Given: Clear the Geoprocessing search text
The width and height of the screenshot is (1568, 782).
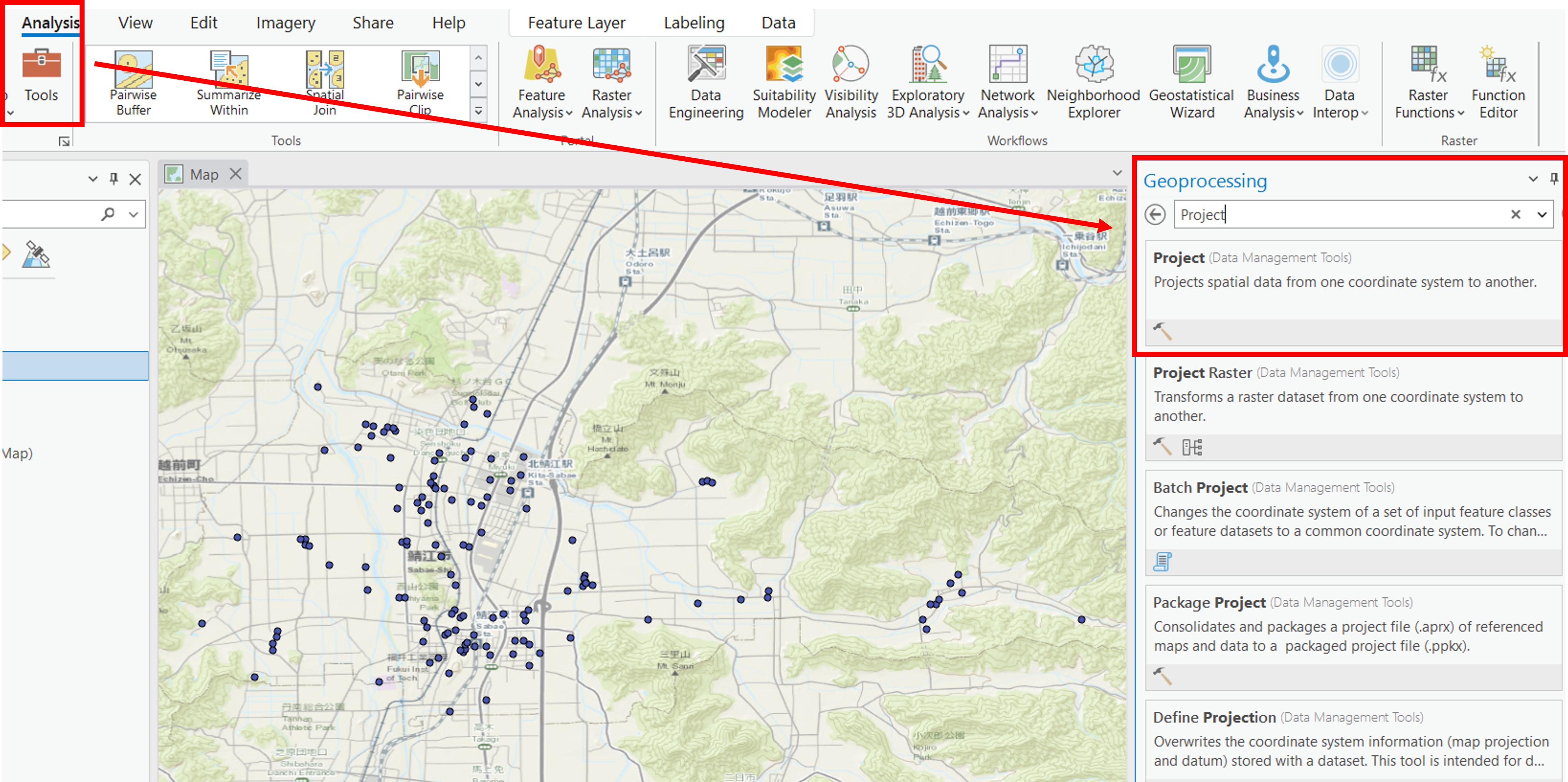Looking at the screenshot, I should point(1516,214).
